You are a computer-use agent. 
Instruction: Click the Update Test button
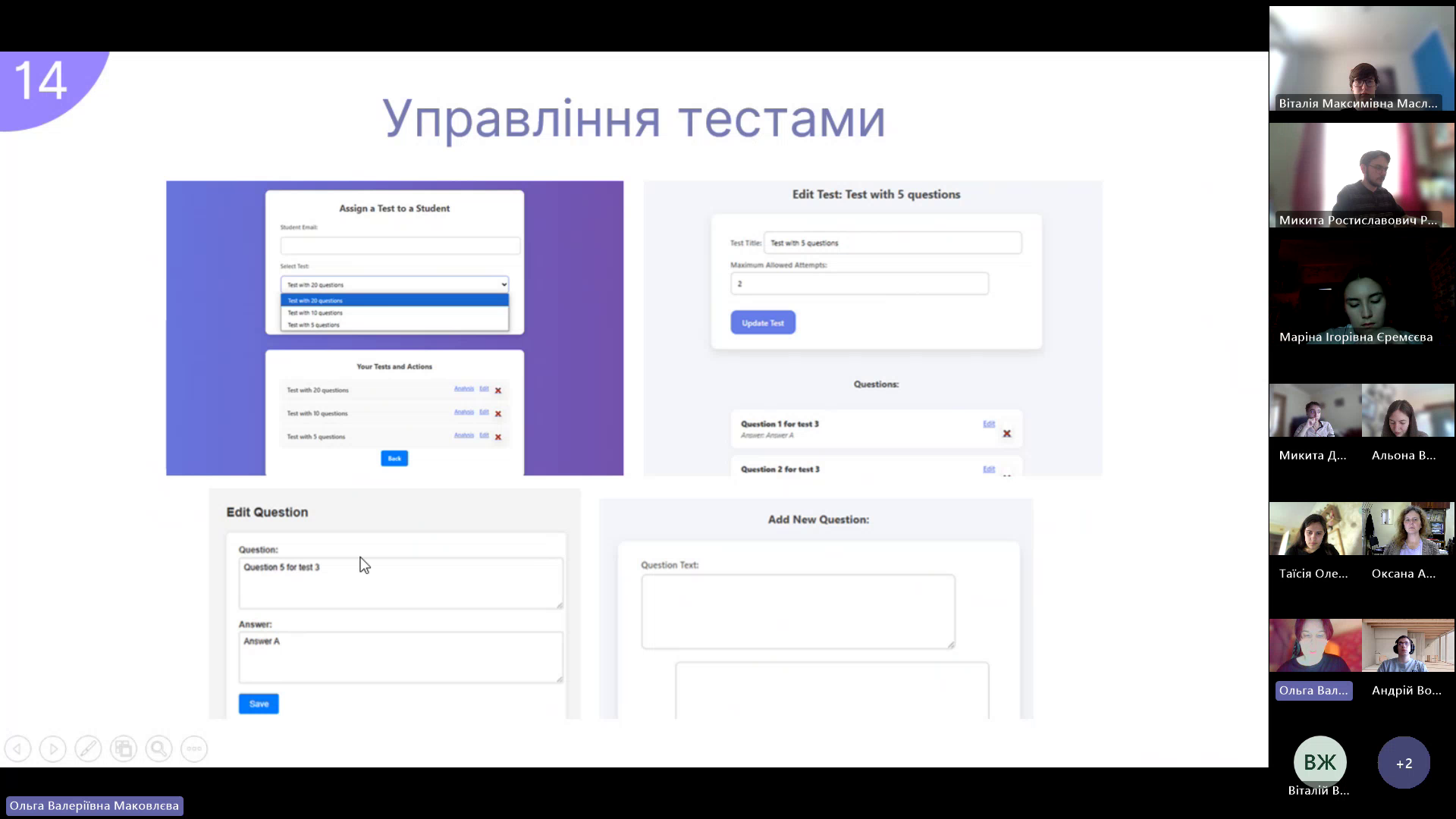click(763, 323)
